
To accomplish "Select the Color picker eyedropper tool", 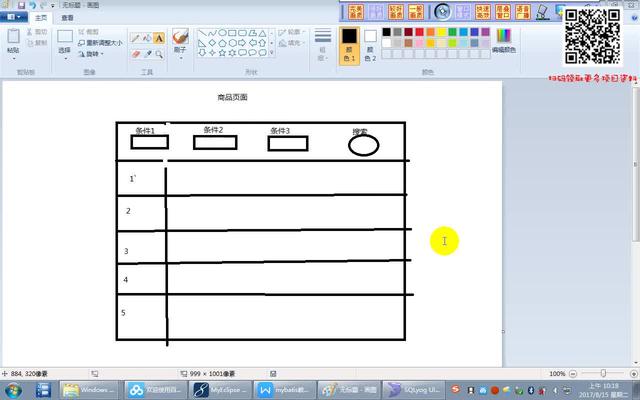I will pos(147,54).
